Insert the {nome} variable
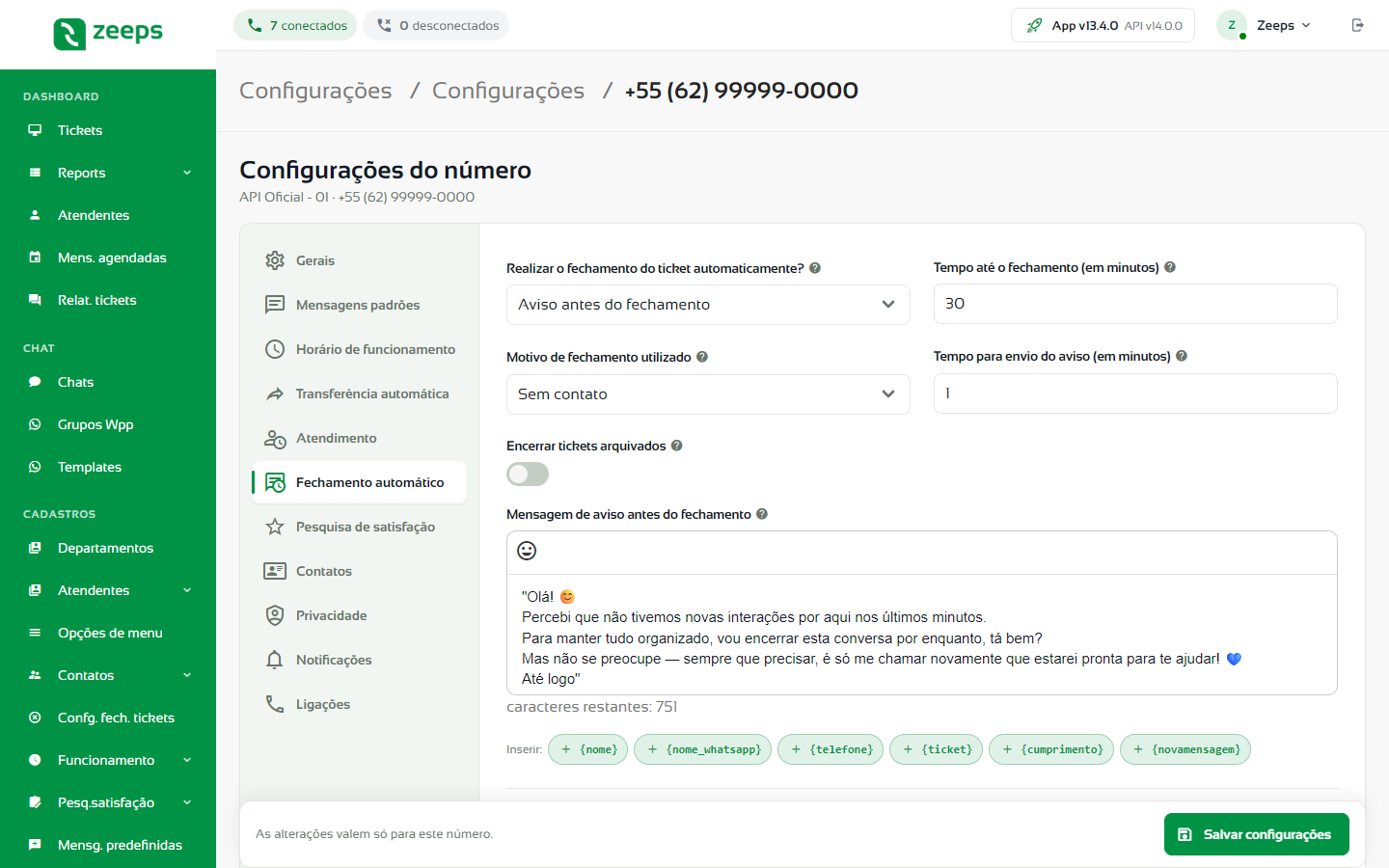This screenshot has height=868, width=1389. [x=588, y=749]
